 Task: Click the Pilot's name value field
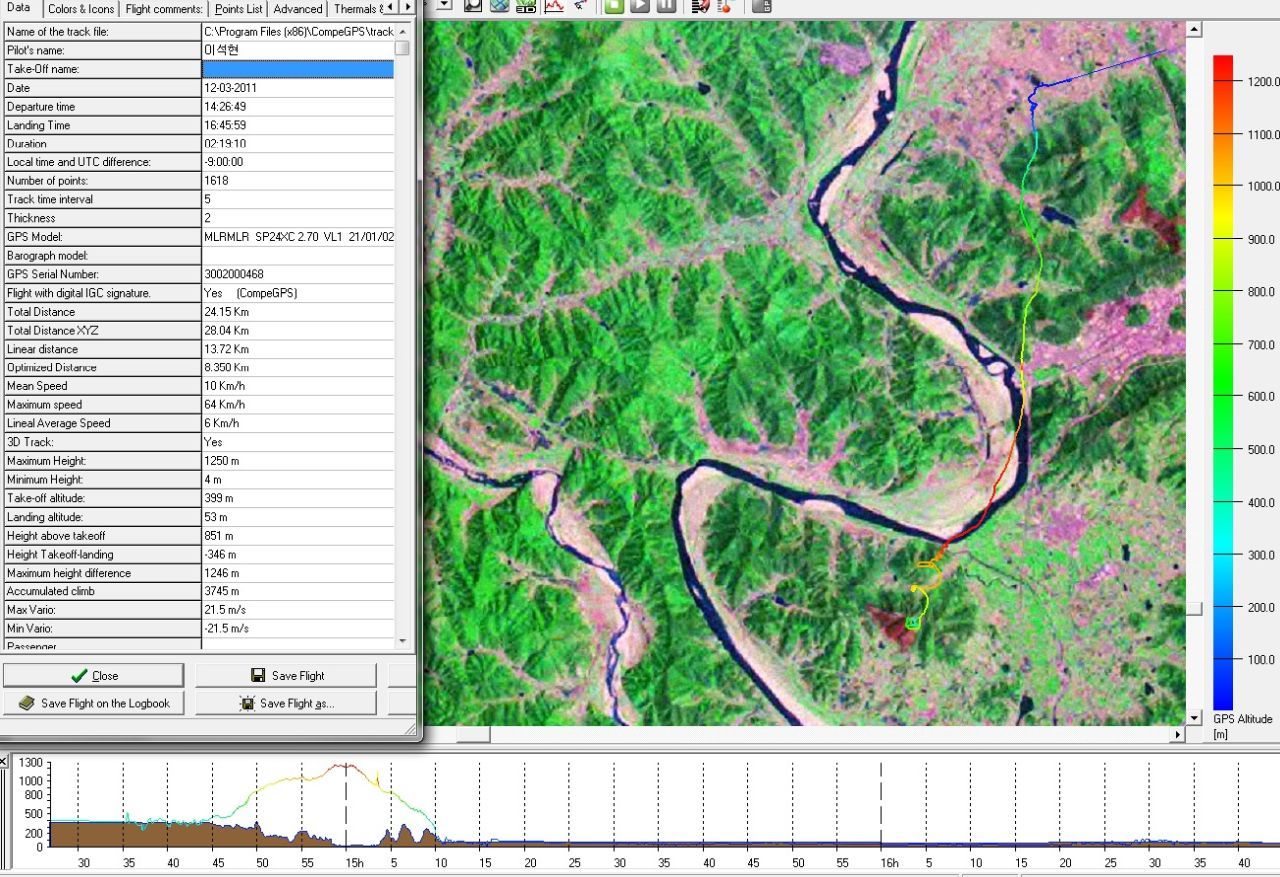(x=298, y=50)
